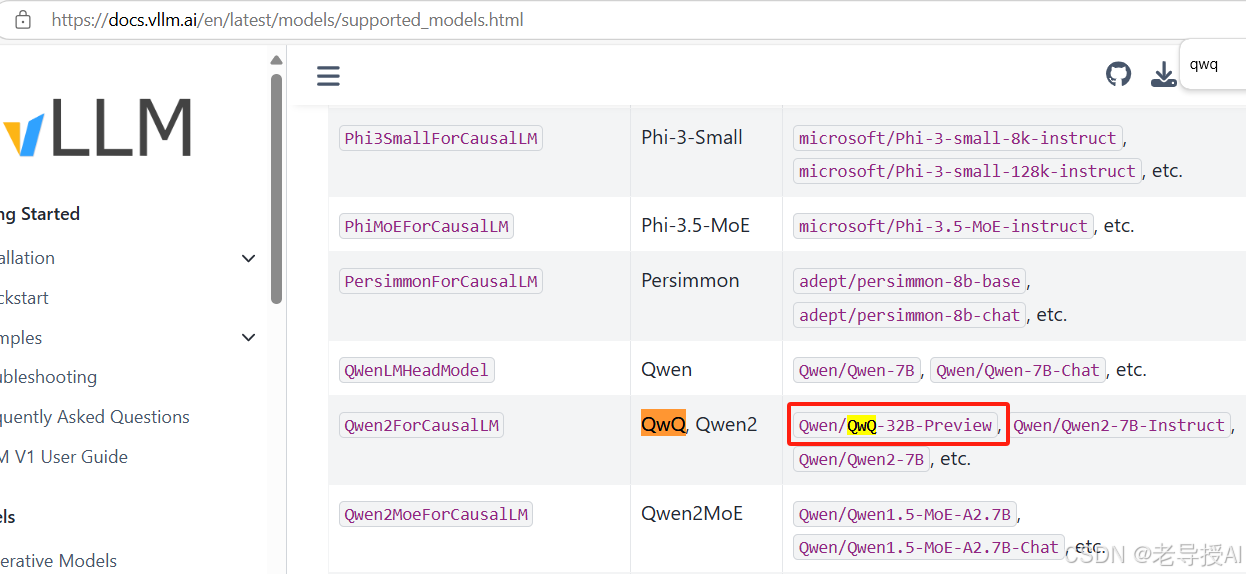
Task: Click the sidebar scroll up arrow
Action: (277, 60)
